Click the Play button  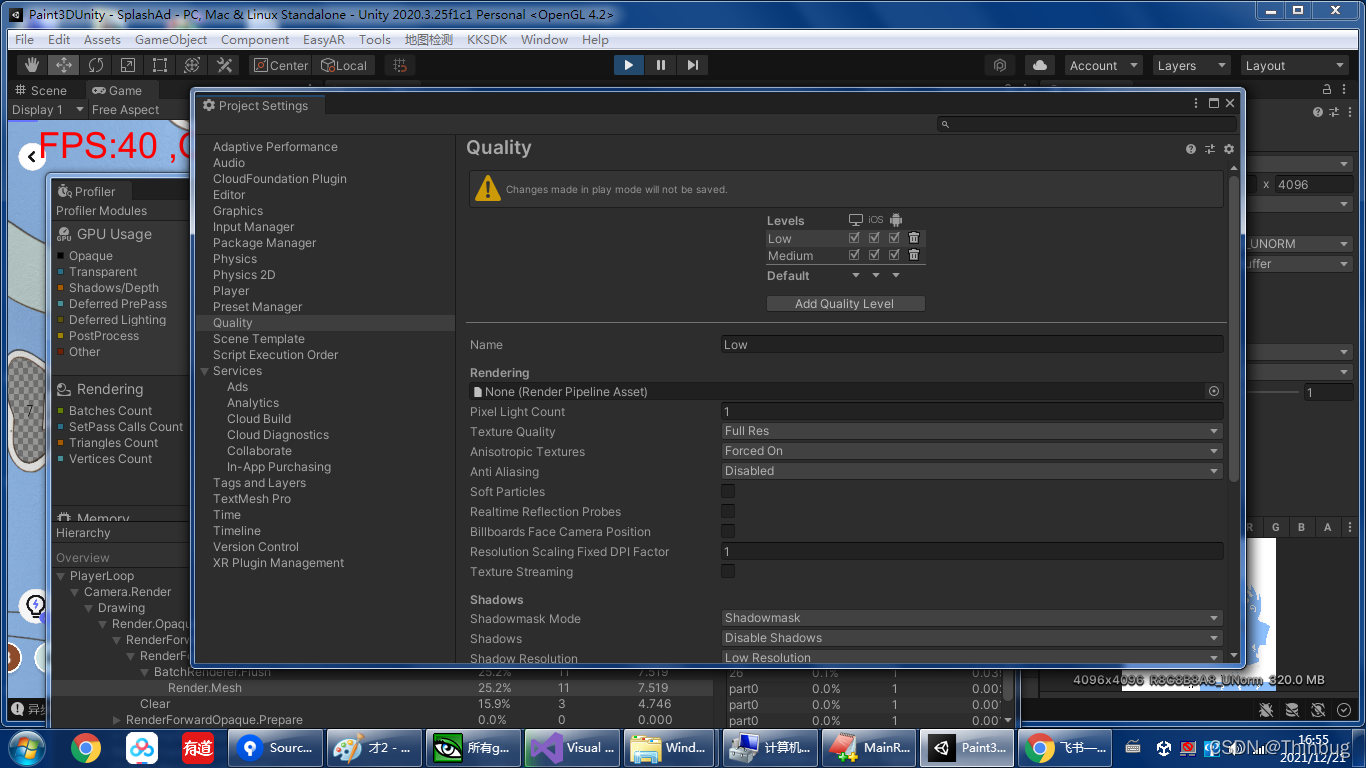(628, 65)
